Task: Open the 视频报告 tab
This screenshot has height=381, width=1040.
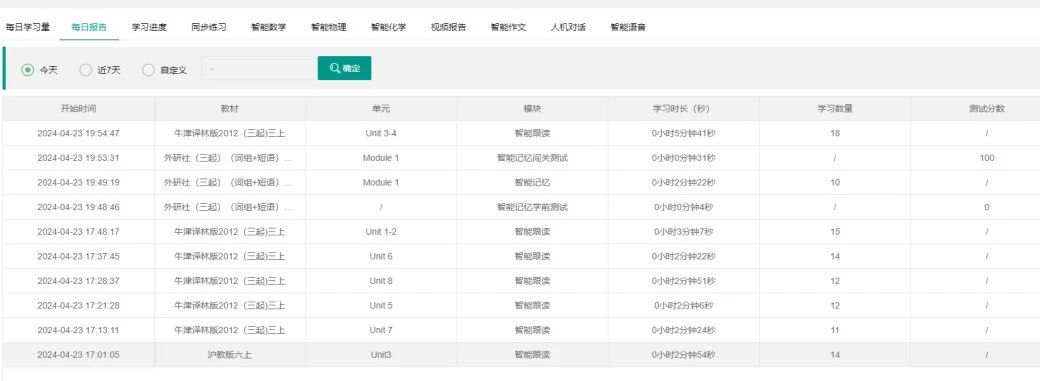Action: click(448, 27)
